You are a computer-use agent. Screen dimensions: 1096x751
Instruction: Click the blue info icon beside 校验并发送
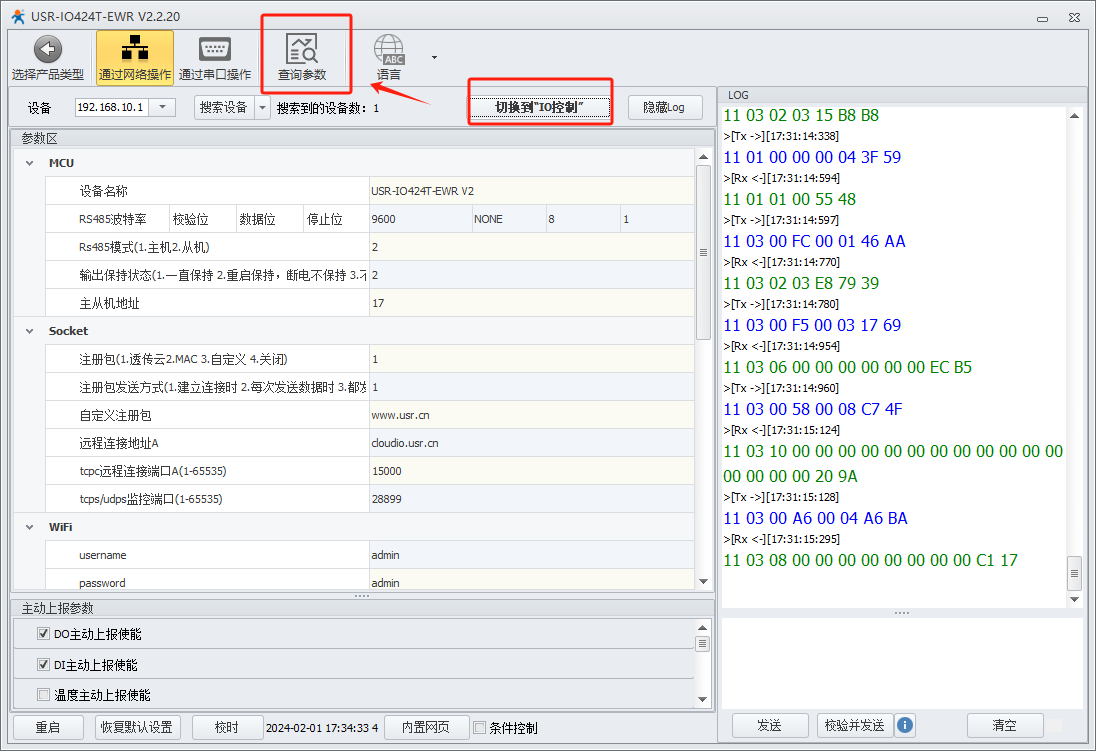(x=904, y=725)
